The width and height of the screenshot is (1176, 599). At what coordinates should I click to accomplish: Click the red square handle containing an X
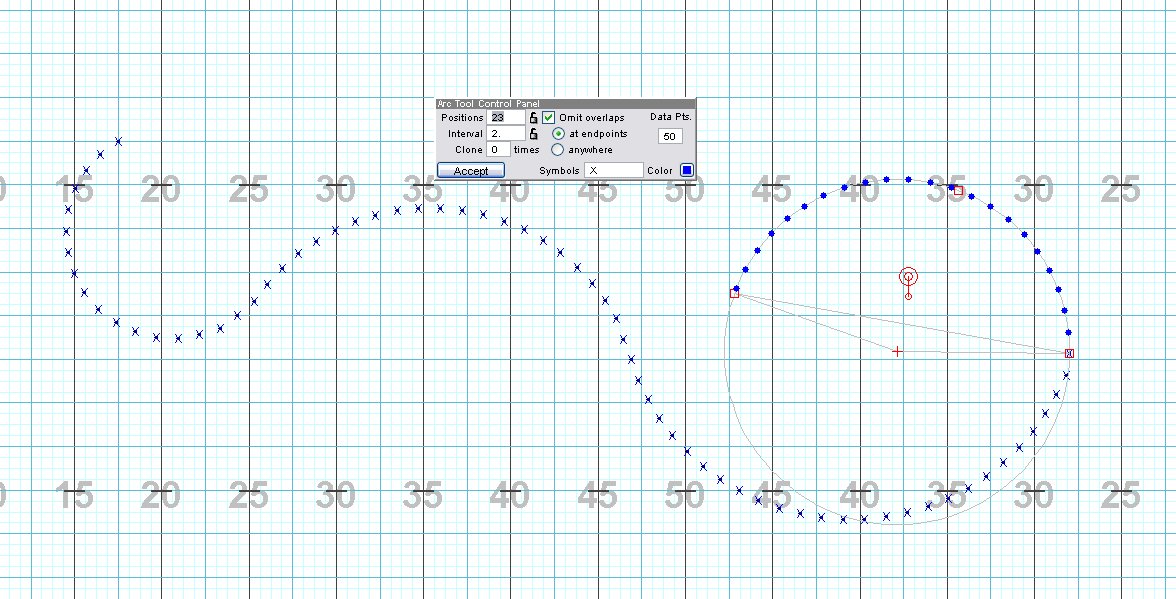1070,353
